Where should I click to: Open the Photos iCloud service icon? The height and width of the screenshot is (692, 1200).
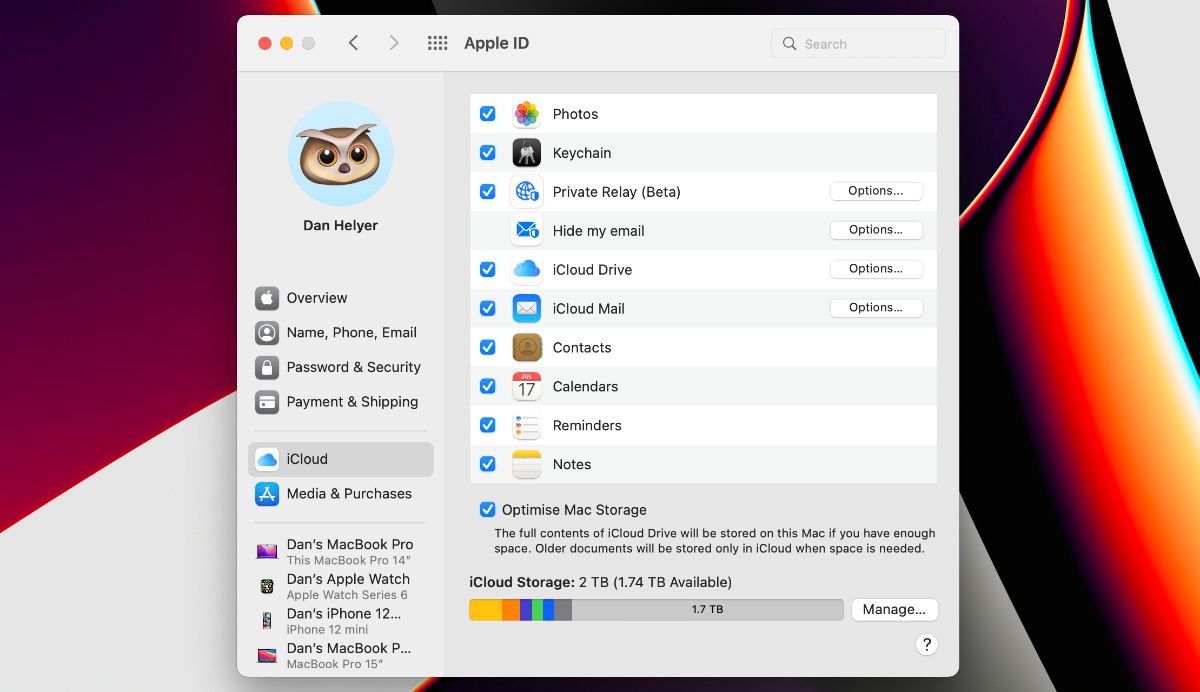(x=525, y=114)
